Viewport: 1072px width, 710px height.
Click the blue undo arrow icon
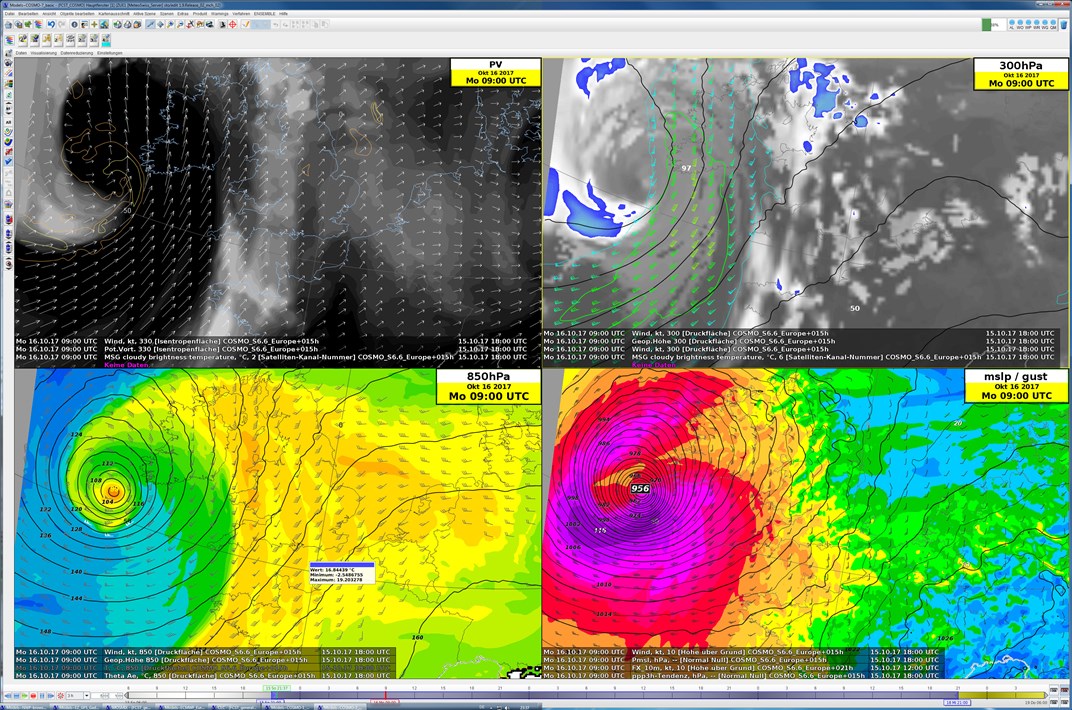(51, 24)
